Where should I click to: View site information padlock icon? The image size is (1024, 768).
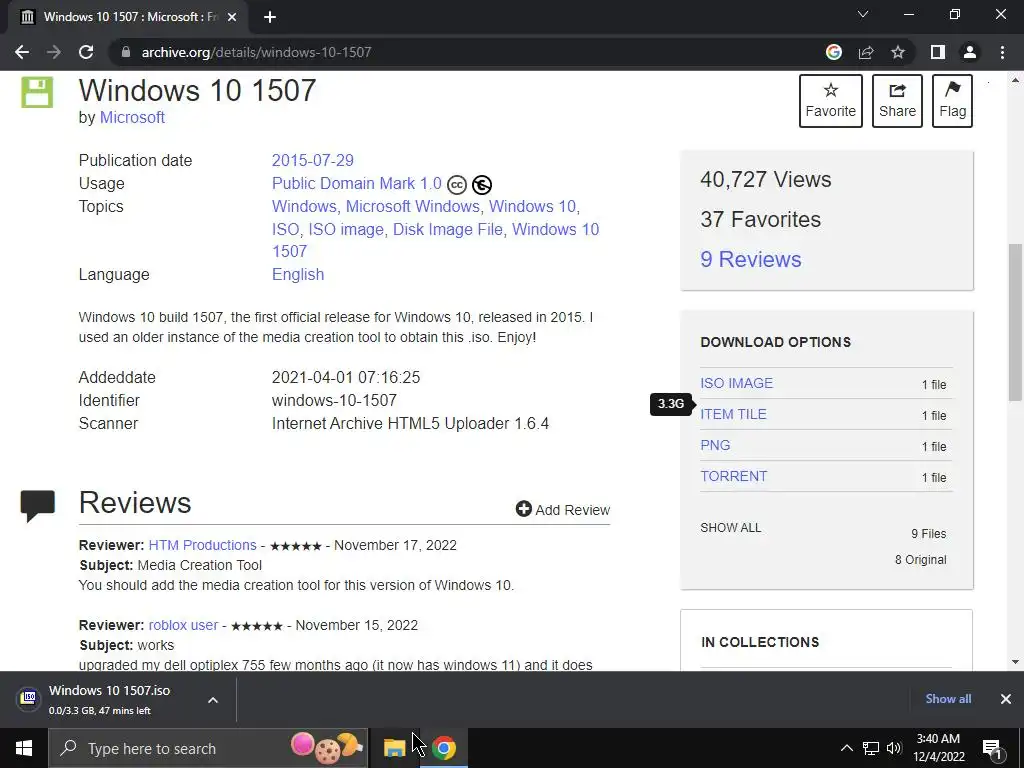click(x=125, y=52)
